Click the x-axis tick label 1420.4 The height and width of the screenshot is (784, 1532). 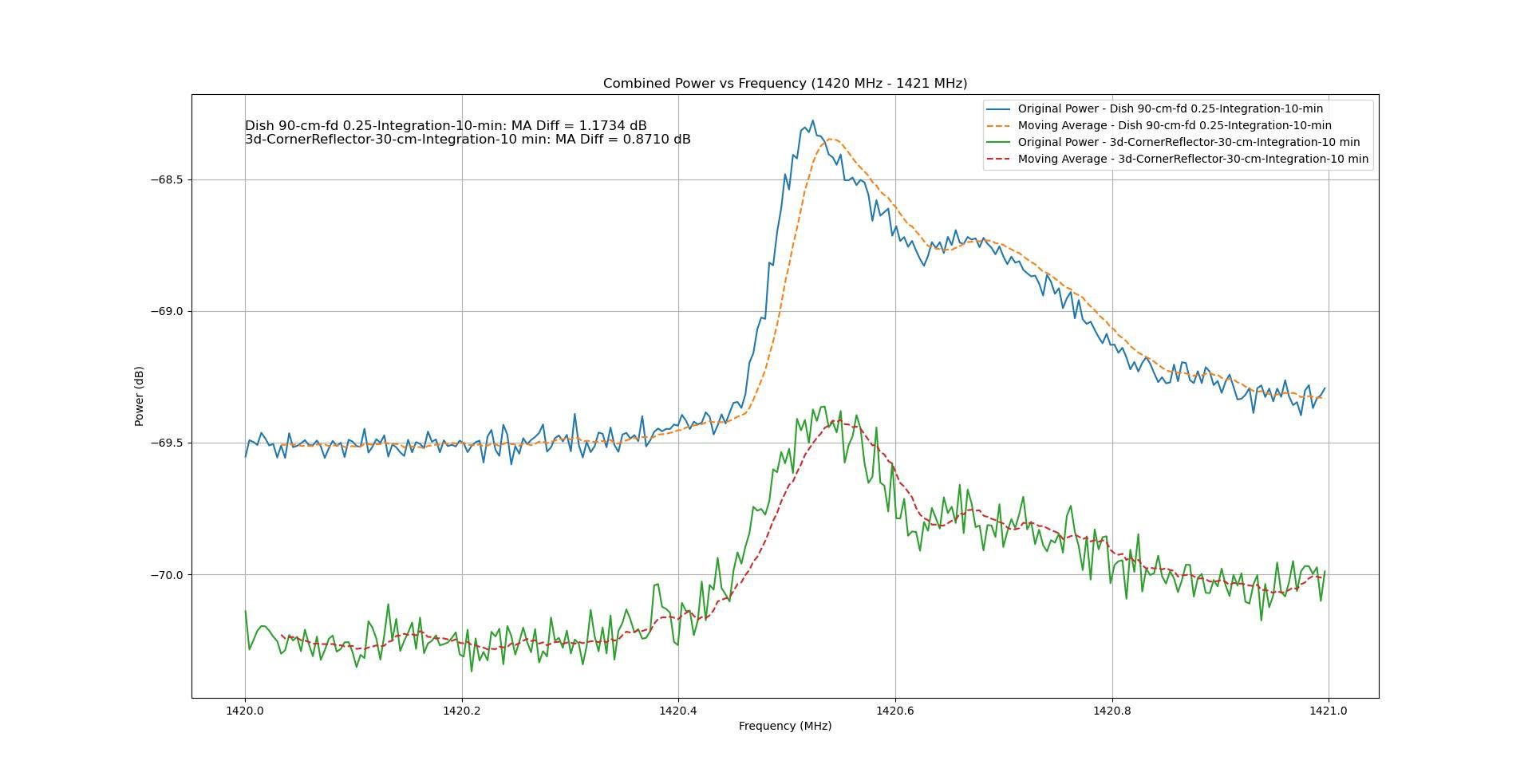(678, 710)
